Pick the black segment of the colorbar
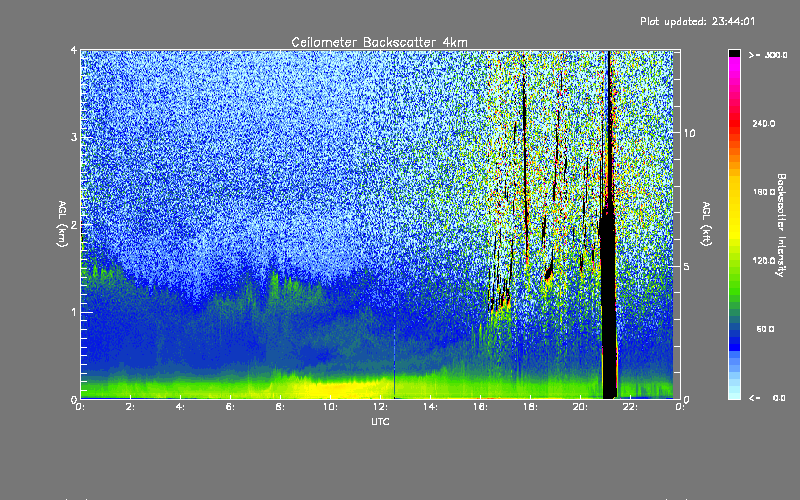The image size is (800, 500). coord(734,53)
